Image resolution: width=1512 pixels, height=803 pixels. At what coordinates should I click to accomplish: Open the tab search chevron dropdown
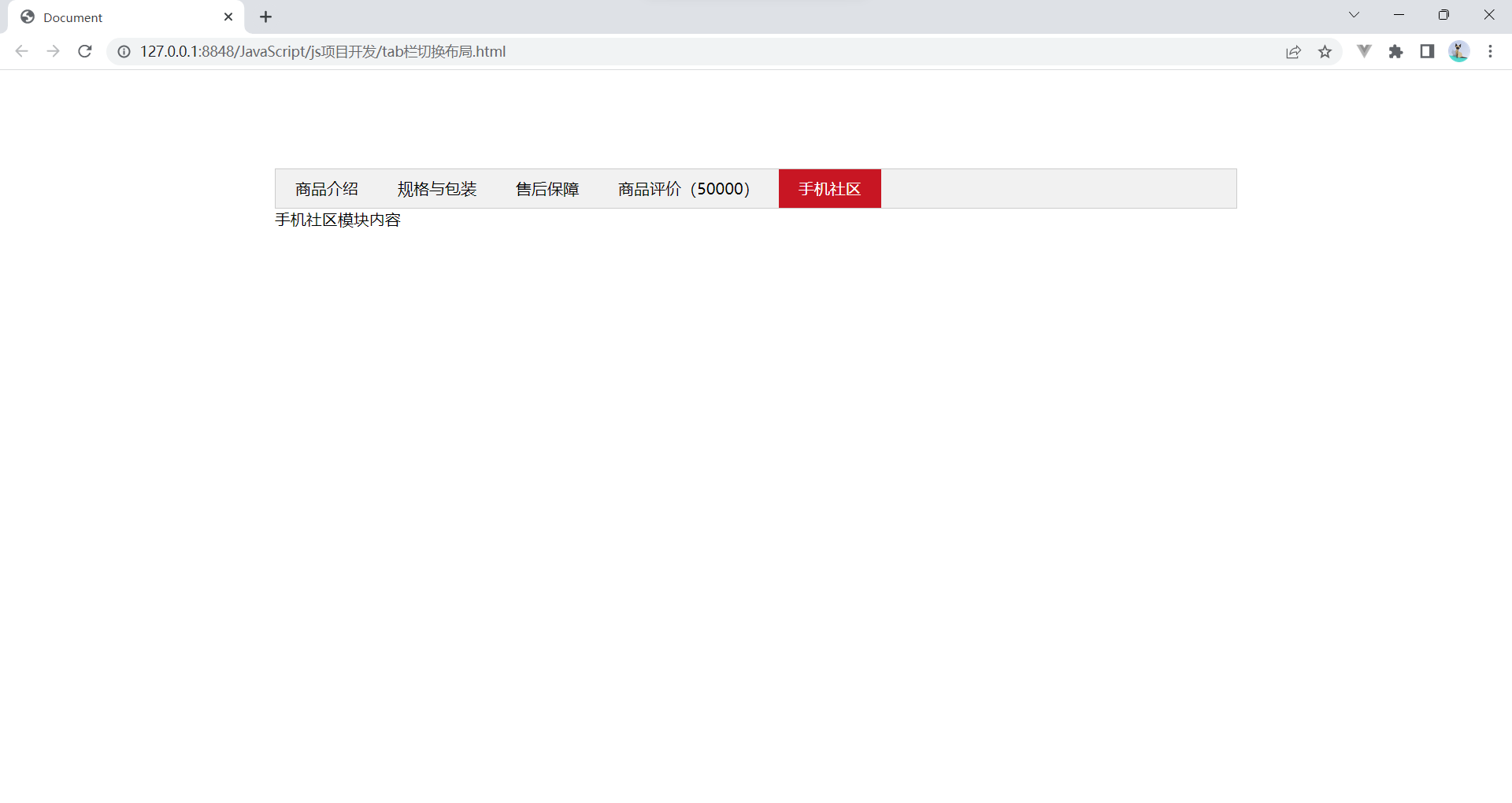[x=1354, y=14]
